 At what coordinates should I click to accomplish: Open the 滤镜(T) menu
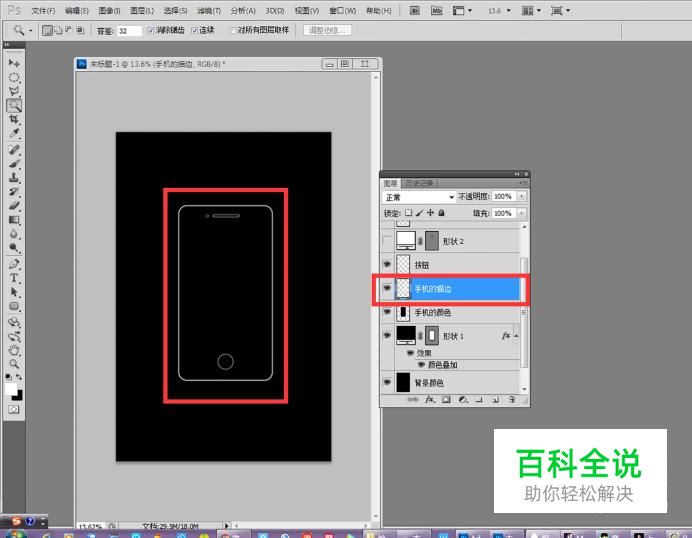(x=209, y=11)
